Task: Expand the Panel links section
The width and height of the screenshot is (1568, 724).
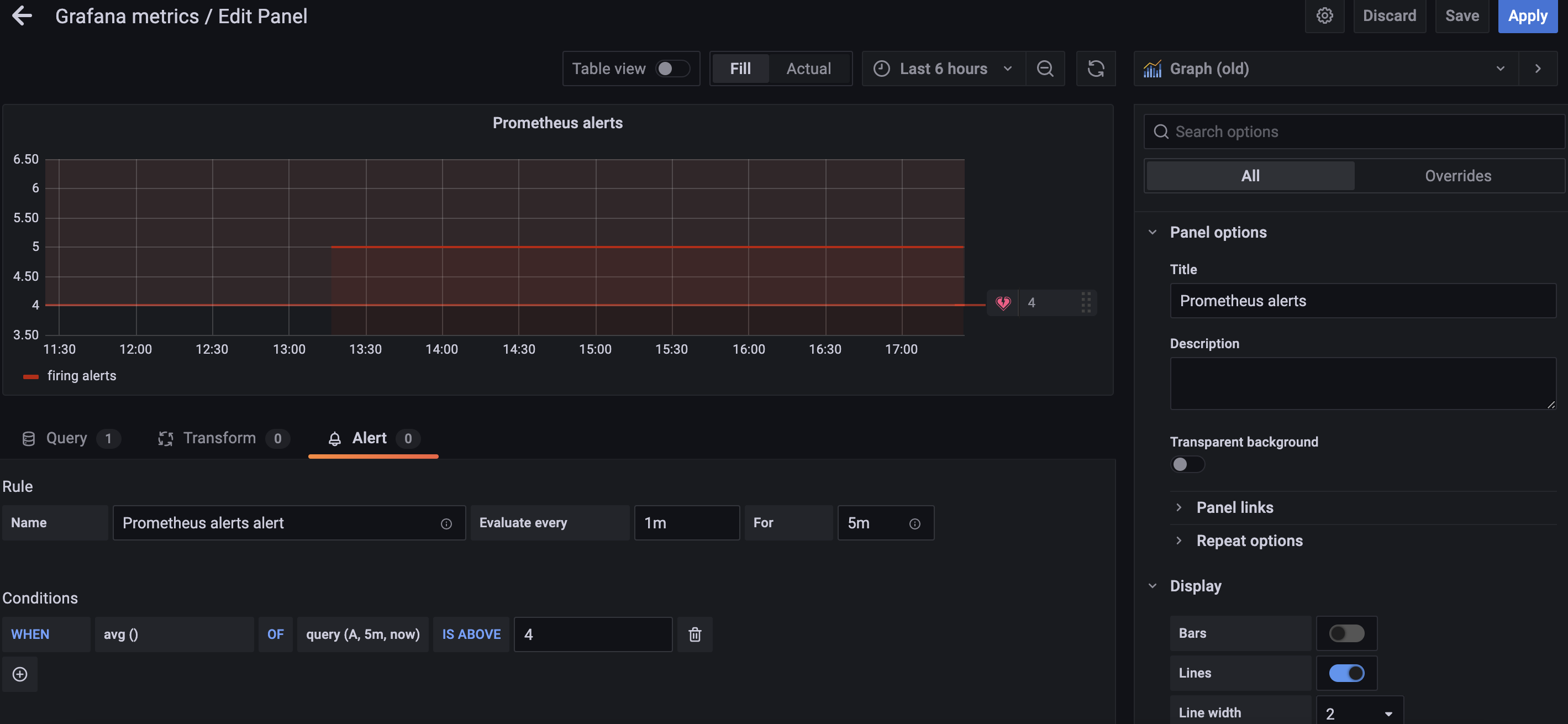Action: pos(1234,507)
